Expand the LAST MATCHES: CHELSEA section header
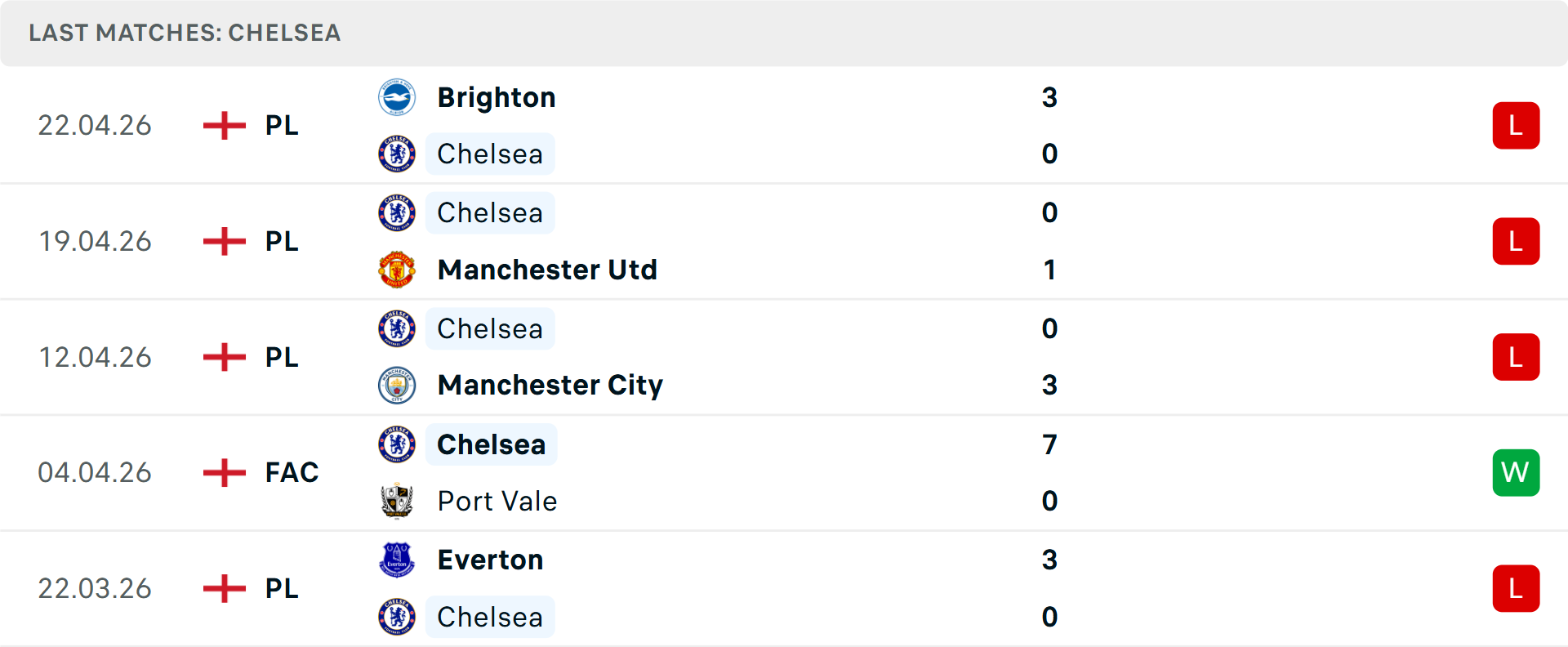The image size is (1568, 647). [184, 33]
